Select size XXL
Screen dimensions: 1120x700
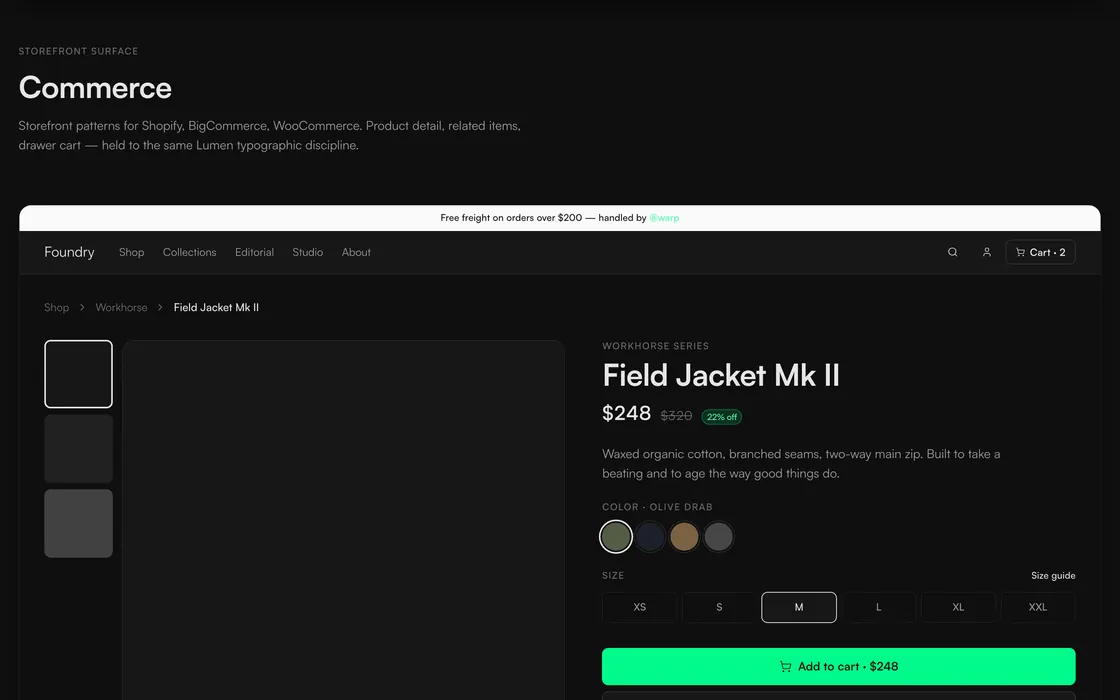[1038, 607]
